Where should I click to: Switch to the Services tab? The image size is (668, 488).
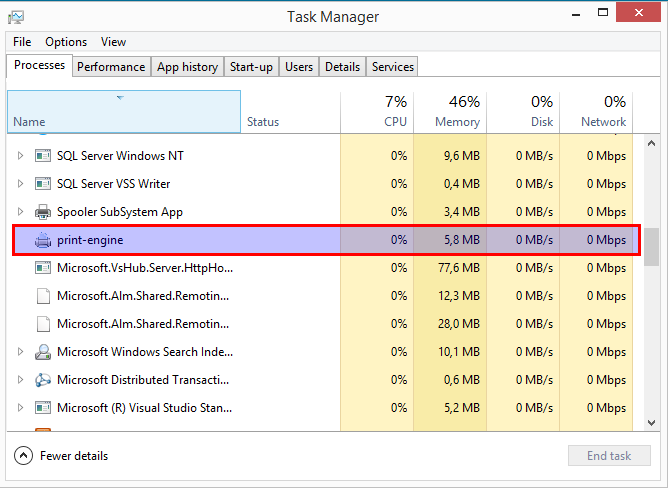(393, 67)
